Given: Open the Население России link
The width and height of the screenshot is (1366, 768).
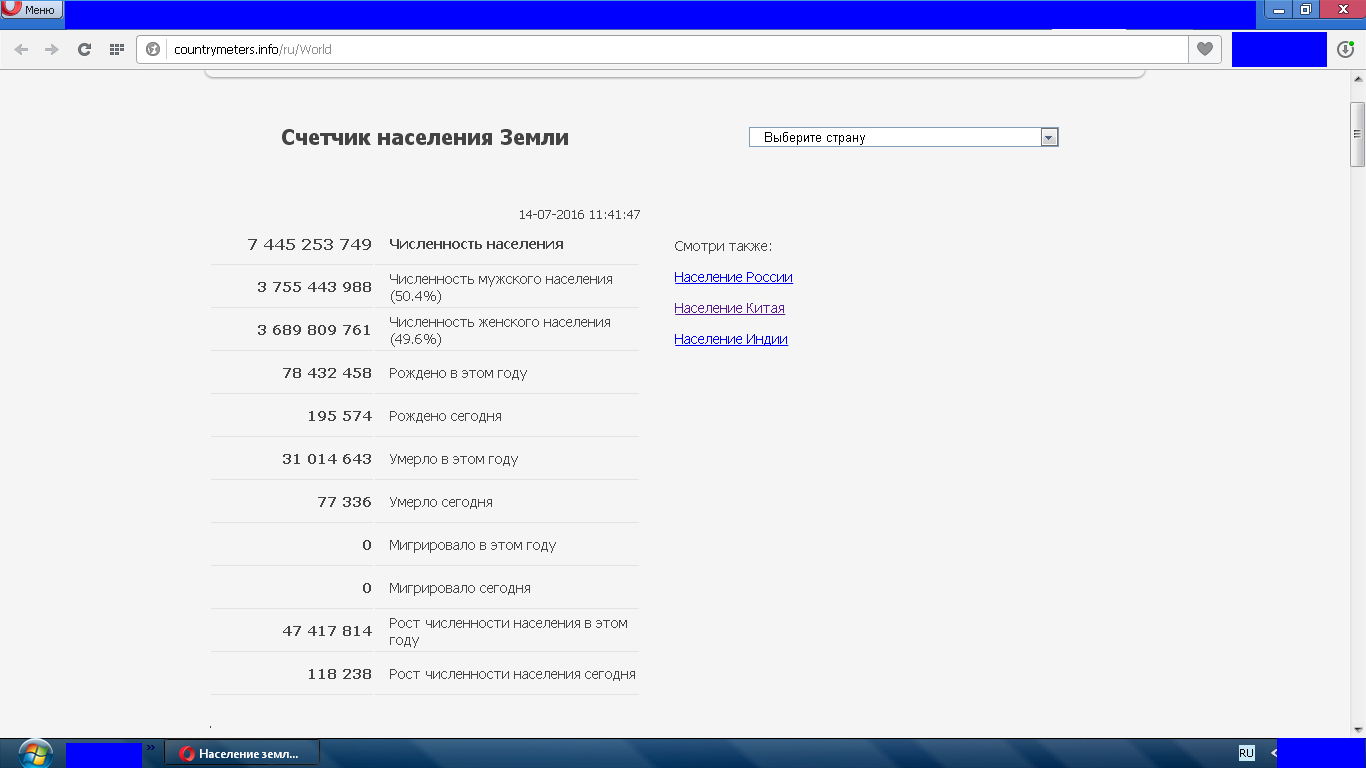Looking at the screenshot, I should 733,277.
